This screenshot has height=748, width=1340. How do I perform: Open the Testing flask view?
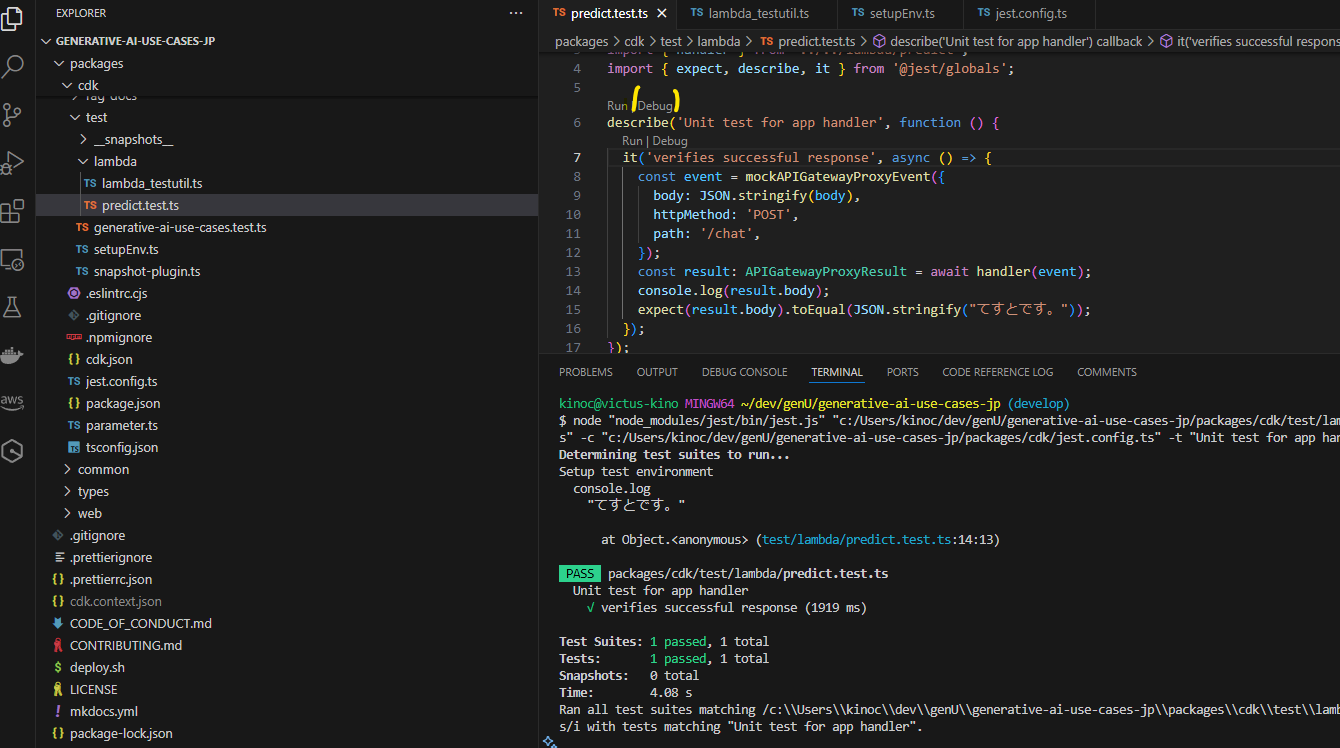(x=13, y=307)
